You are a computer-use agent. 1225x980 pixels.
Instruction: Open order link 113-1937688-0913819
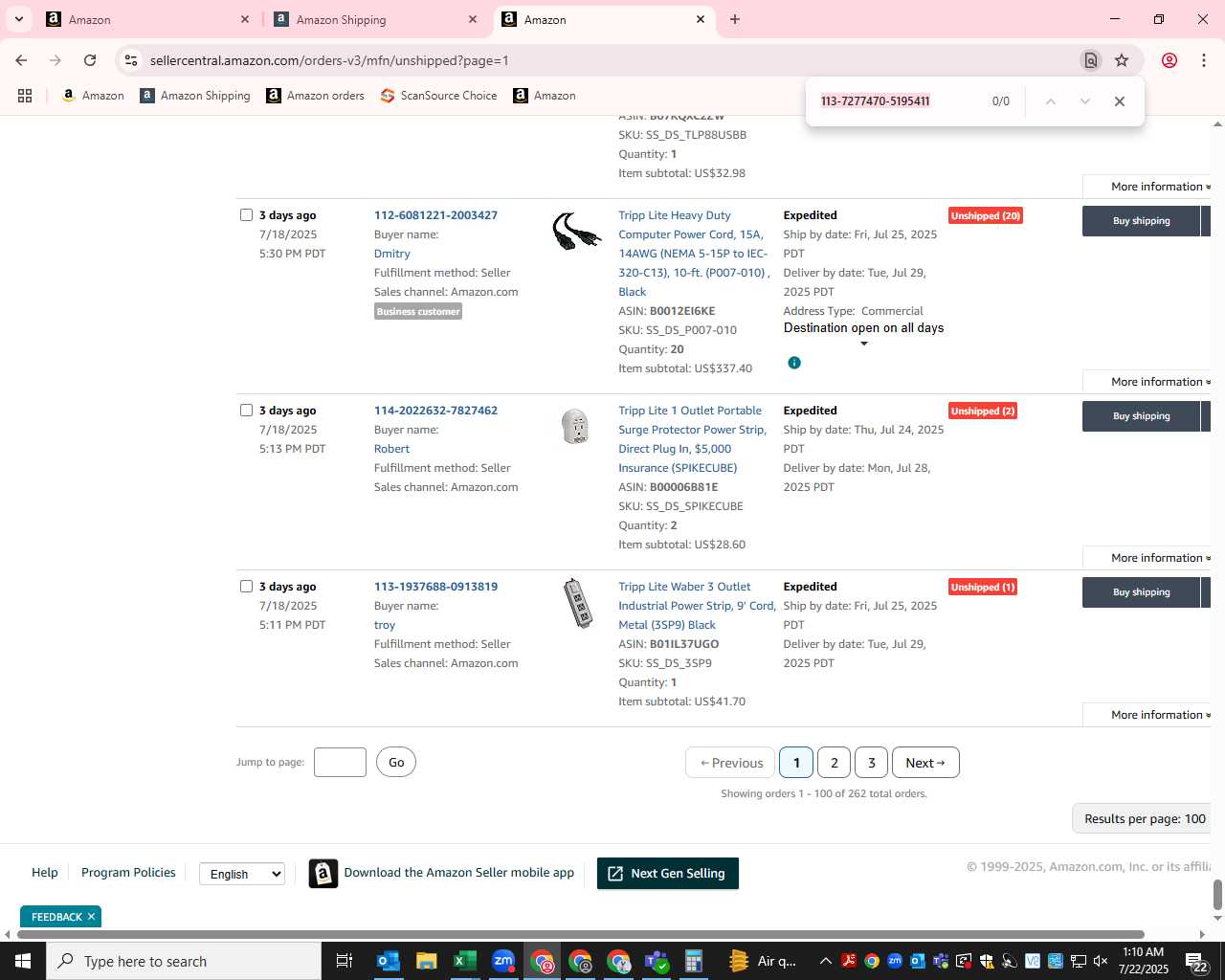click(x=435, y=587)
